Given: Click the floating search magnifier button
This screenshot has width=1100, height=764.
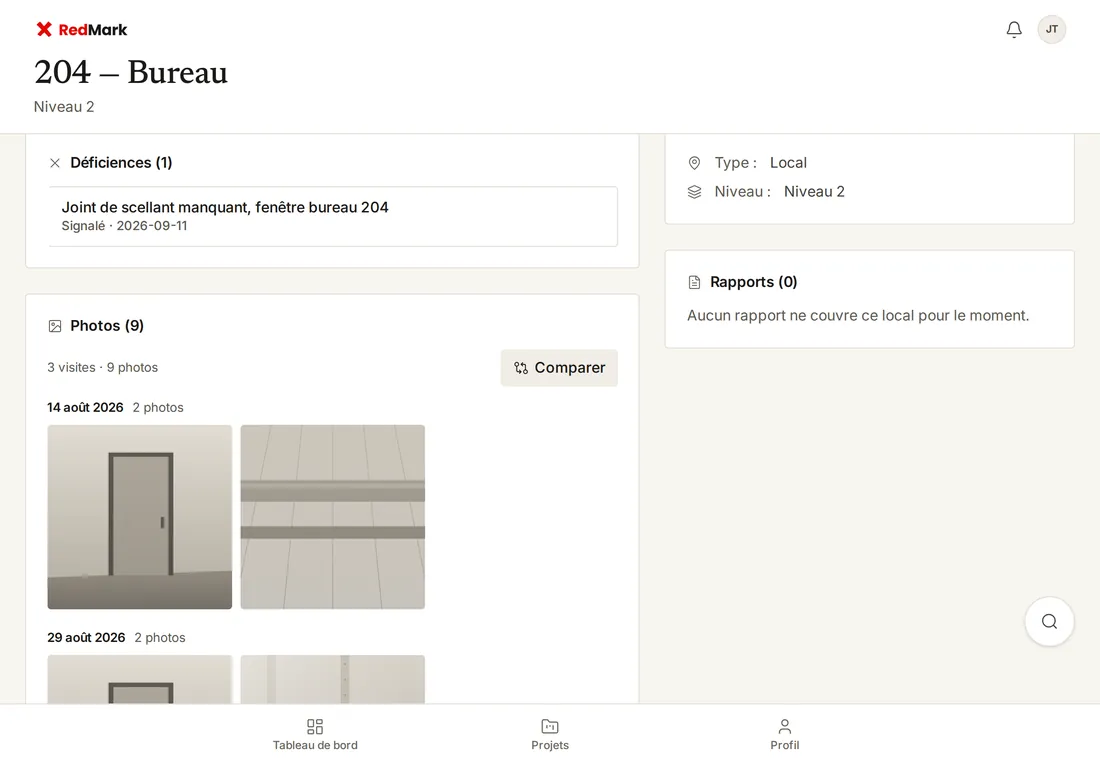Looking at the screenshot, I should point(1049,622).
